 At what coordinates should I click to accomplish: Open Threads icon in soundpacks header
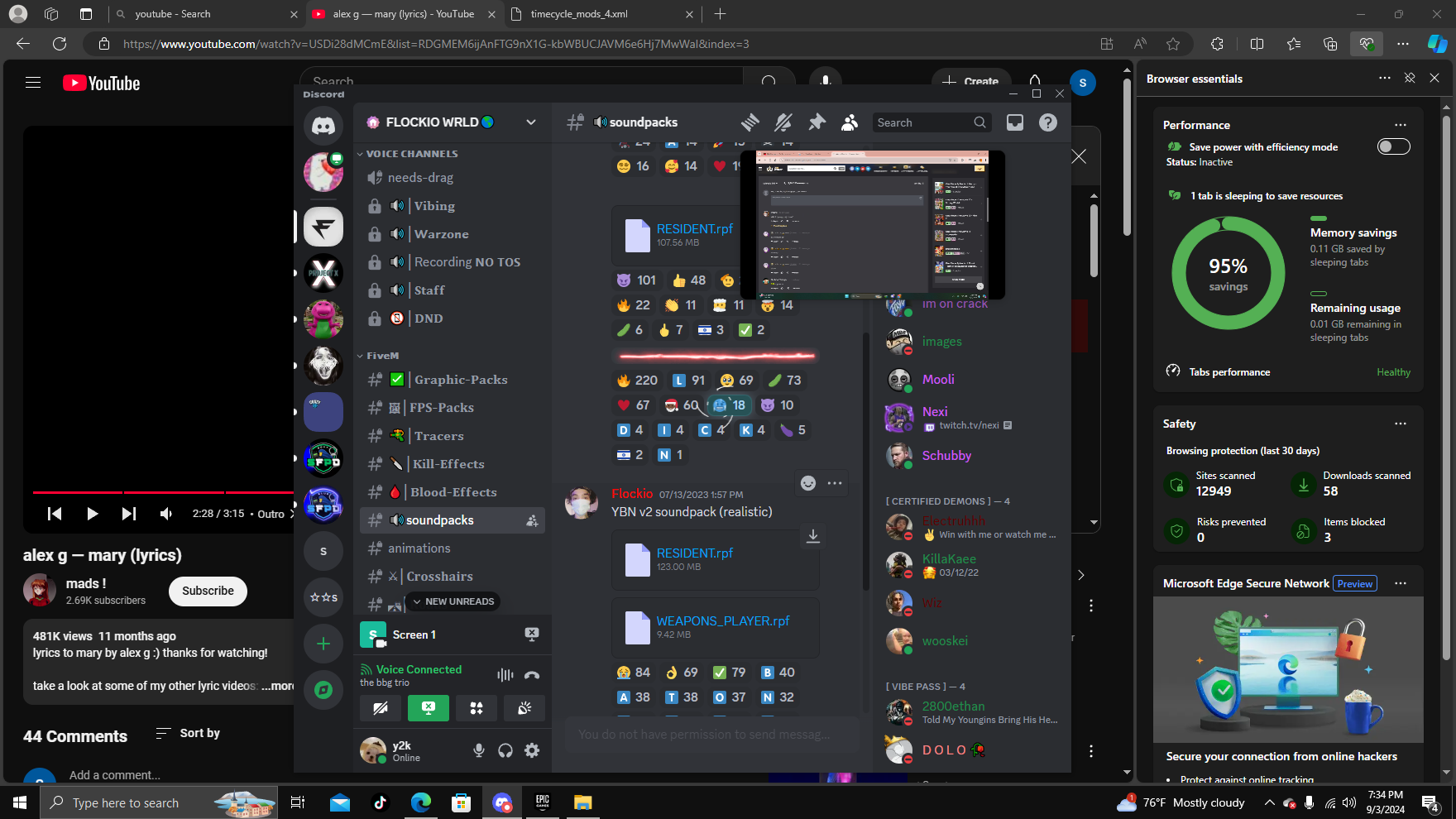pyautogui.click(x=750, y=122)
